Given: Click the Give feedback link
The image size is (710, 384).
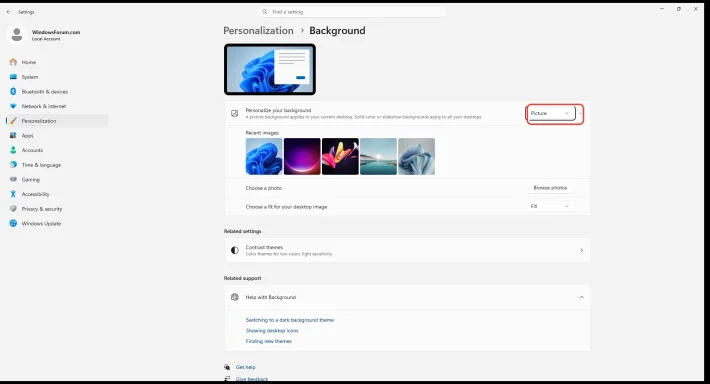Looking at the screenshot, I should click(x=252, y=379).
